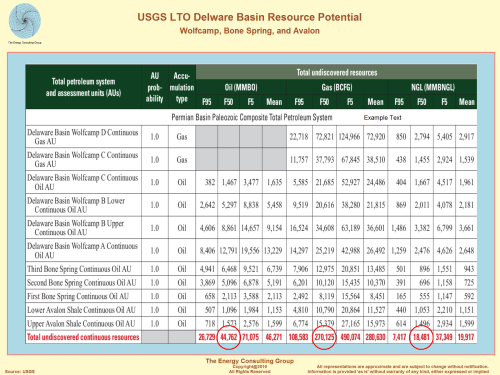This screenshot has height=375, width=500.
Task: Select the Second Bone Spring Continuous Oil AU row
Action: [251, 282]
